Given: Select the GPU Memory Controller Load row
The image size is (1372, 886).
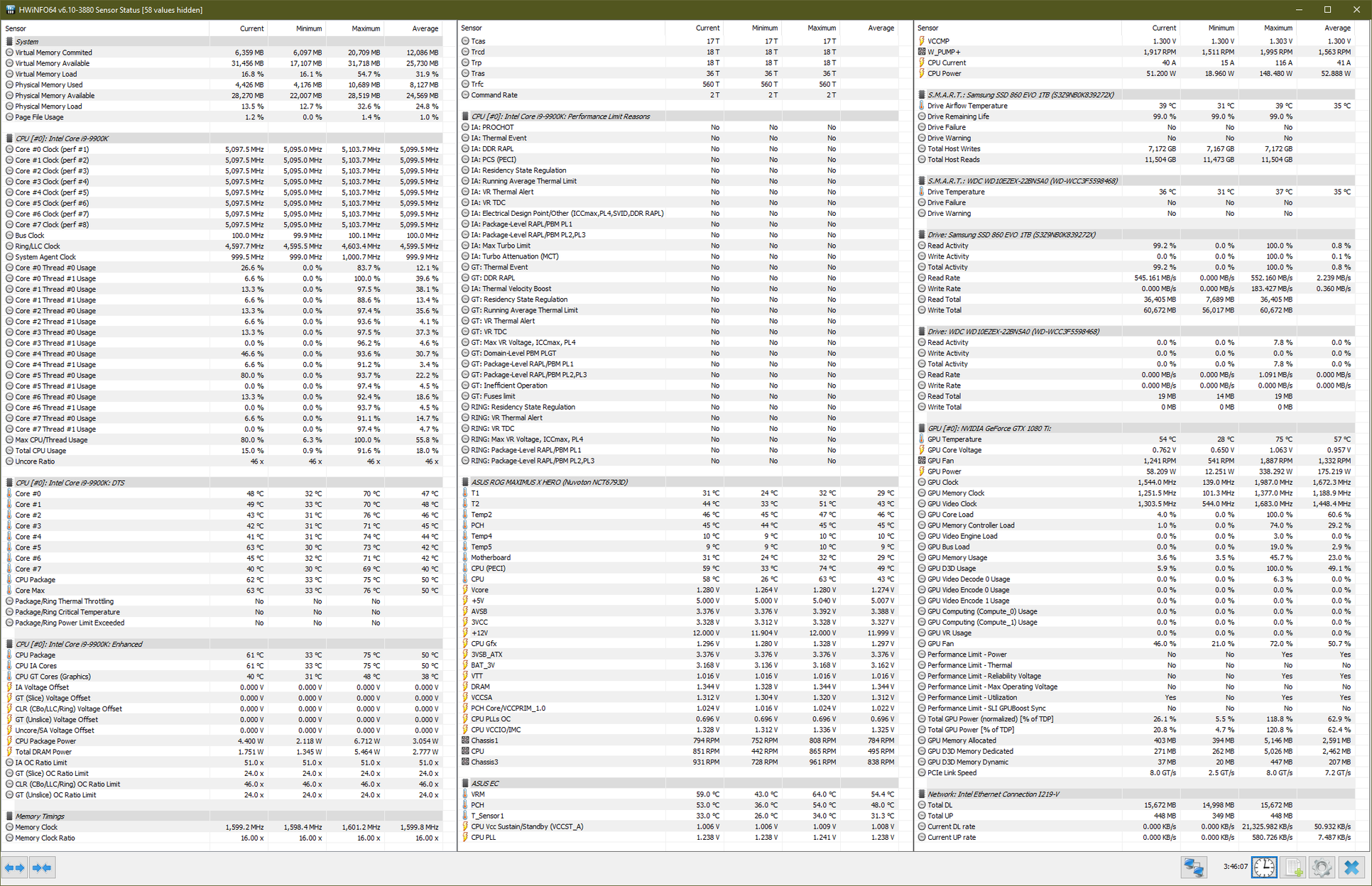Looking at the screenshot, I should pyautogui.click(x=1135, y=525).
